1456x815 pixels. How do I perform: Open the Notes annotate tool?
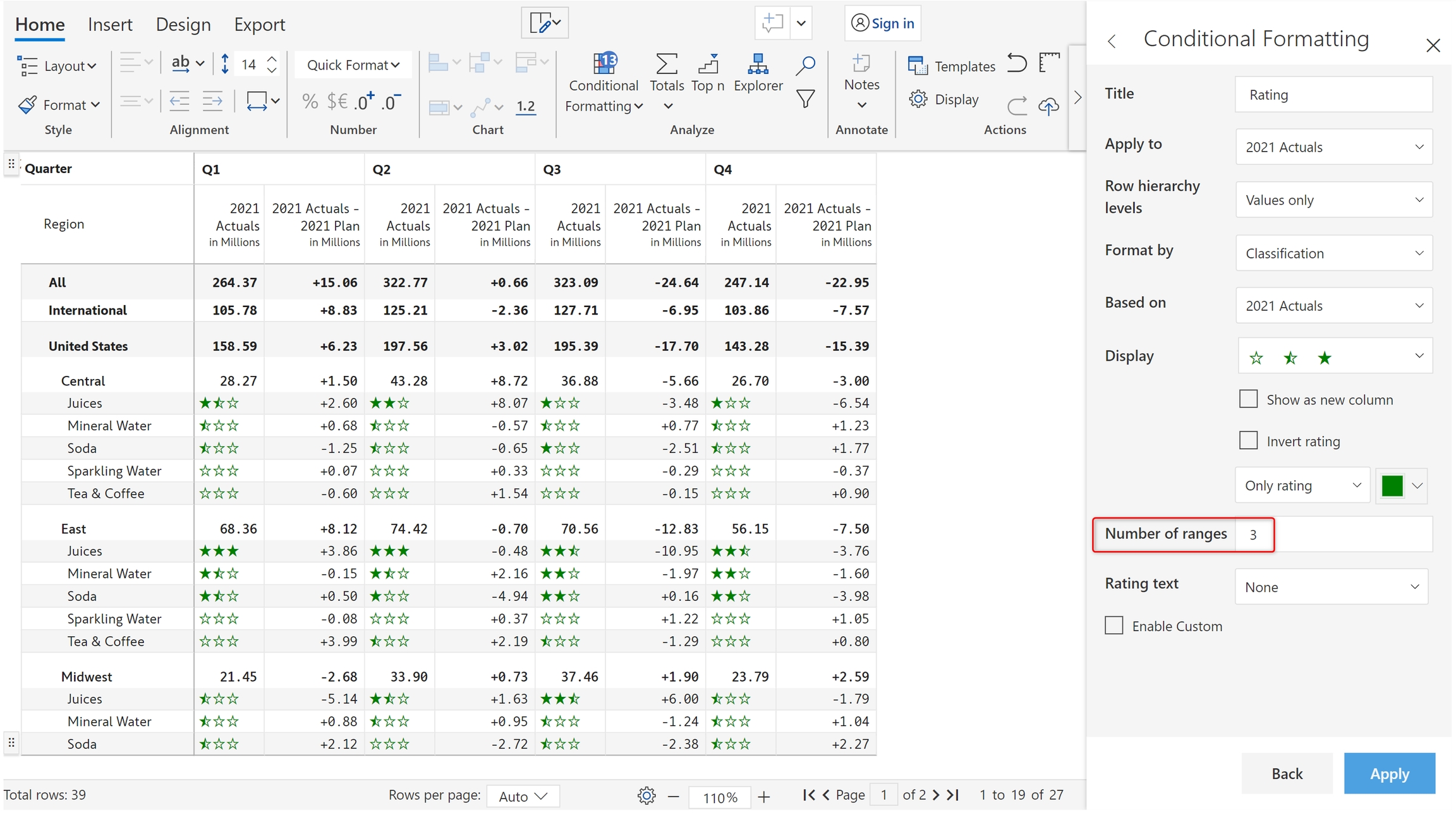click(x=861, y=64)
